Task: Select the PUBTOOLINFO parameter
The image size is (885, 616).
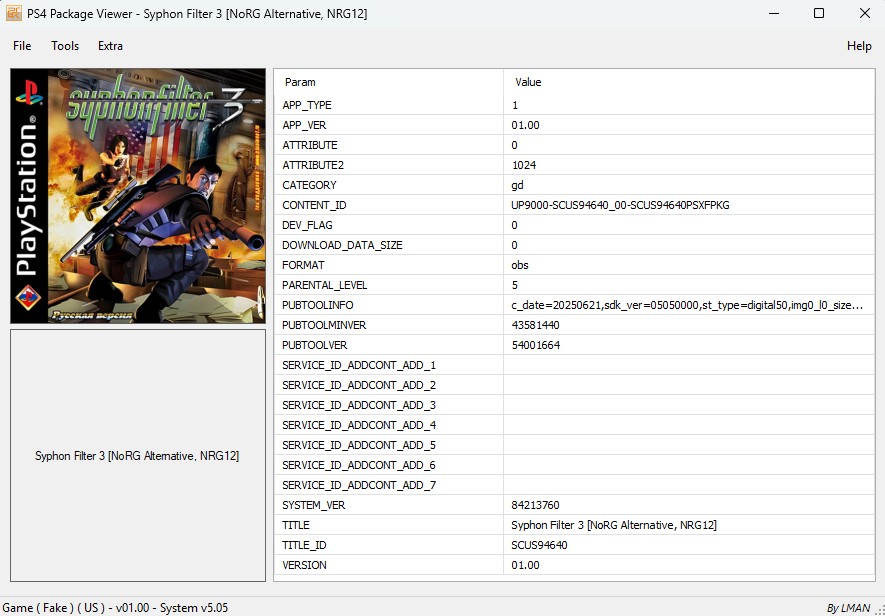Action: (x=318, y=305)
